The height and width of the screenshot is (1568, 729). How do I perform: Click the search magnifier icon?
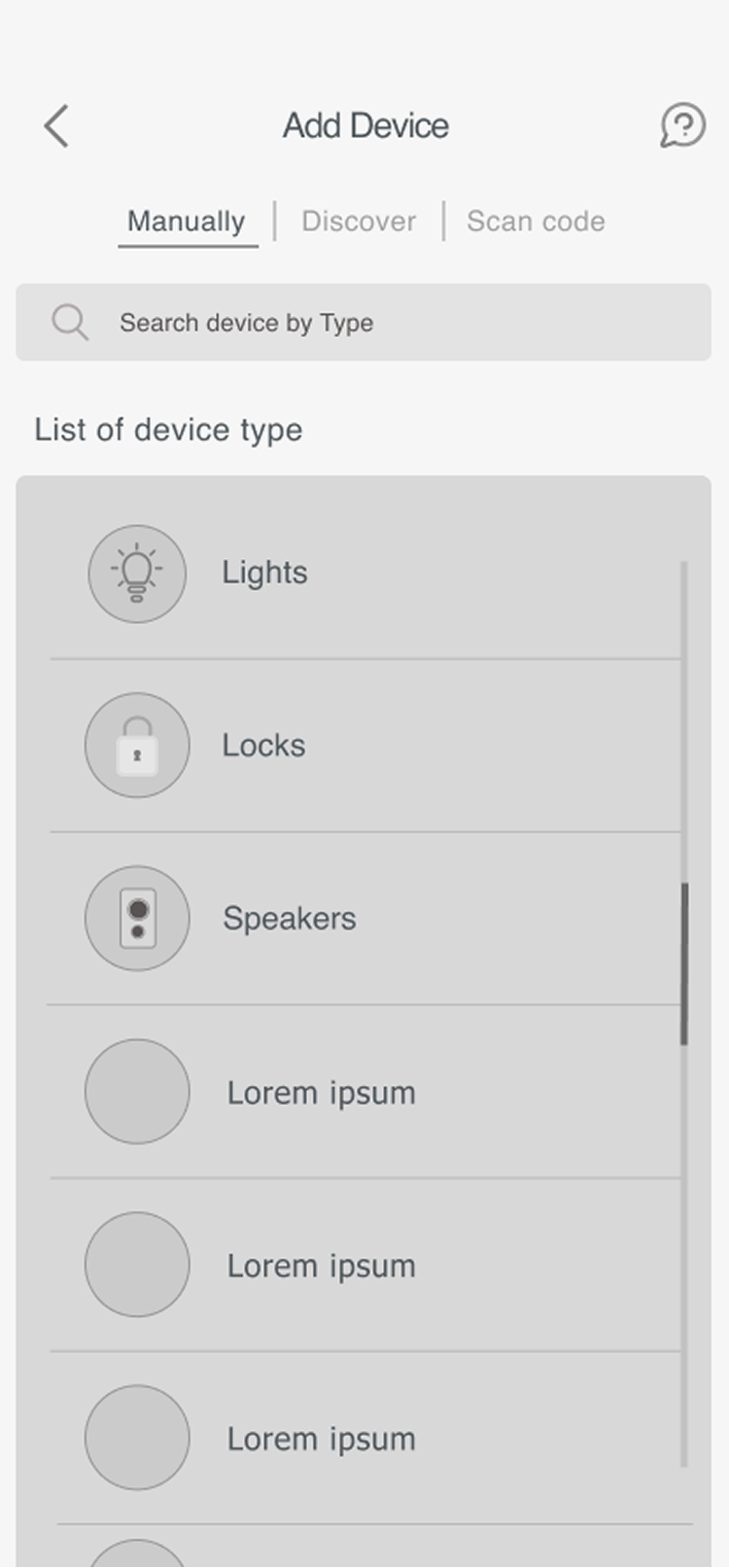coord(69,322)
